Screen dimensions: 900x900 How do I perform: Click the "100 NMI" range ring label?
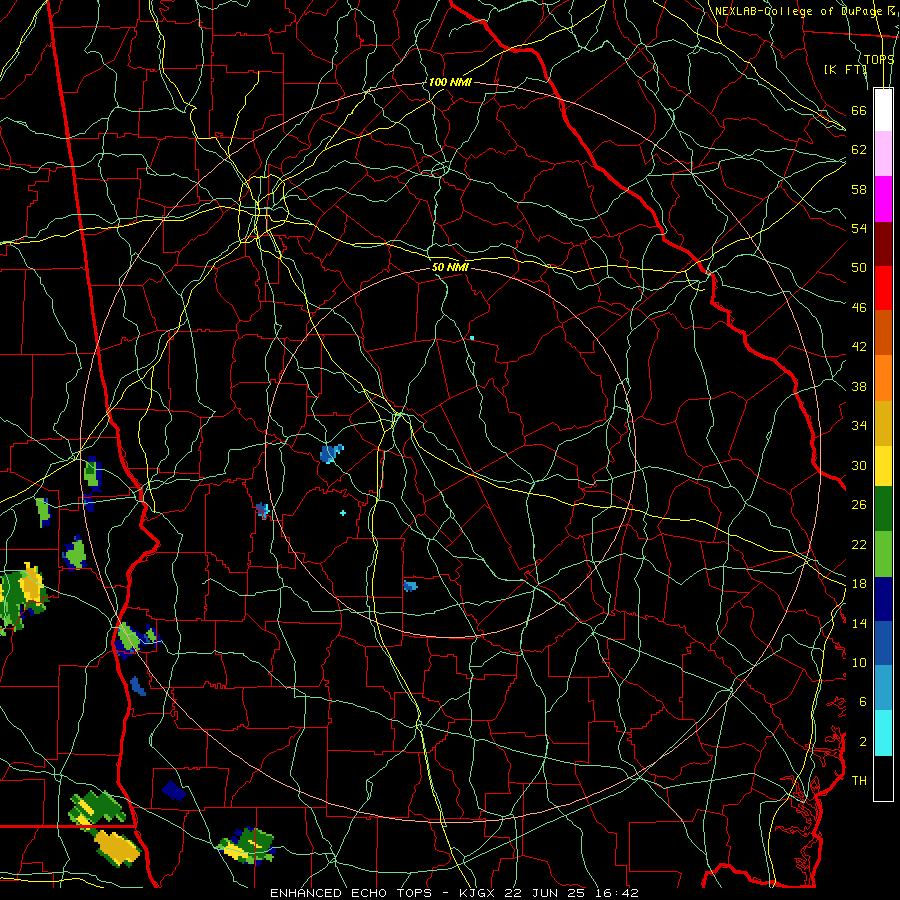[x=450, y=82]
